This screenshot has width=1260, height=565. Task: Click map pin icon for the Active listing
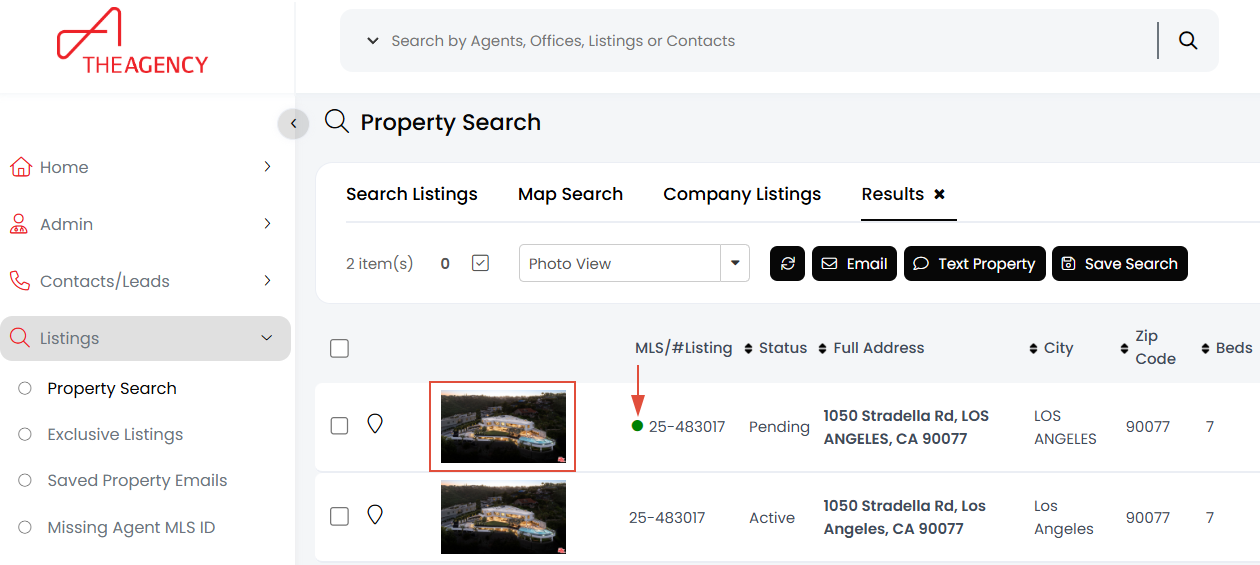pyautogui.click(x=375, y=515)
